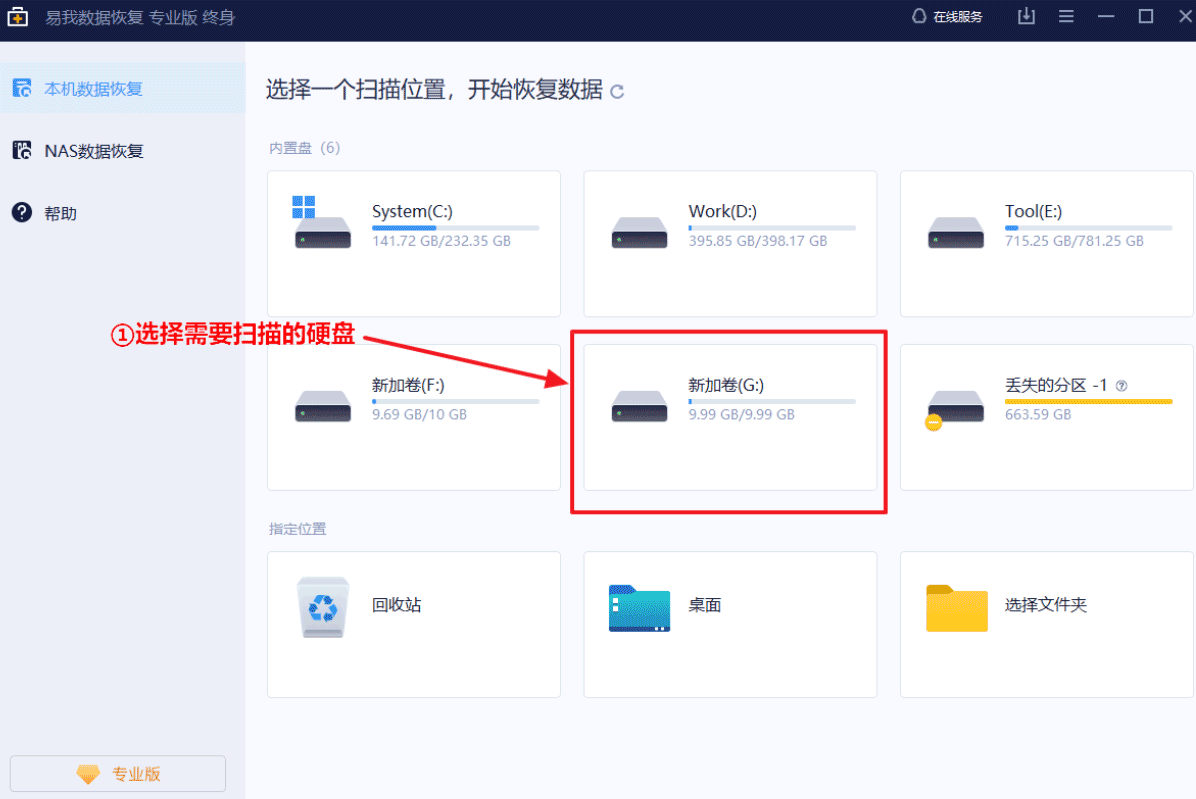Click the recycle bin icon in 回收站 card
Viewport: 1196px width, 799px height.
[322, 607]
